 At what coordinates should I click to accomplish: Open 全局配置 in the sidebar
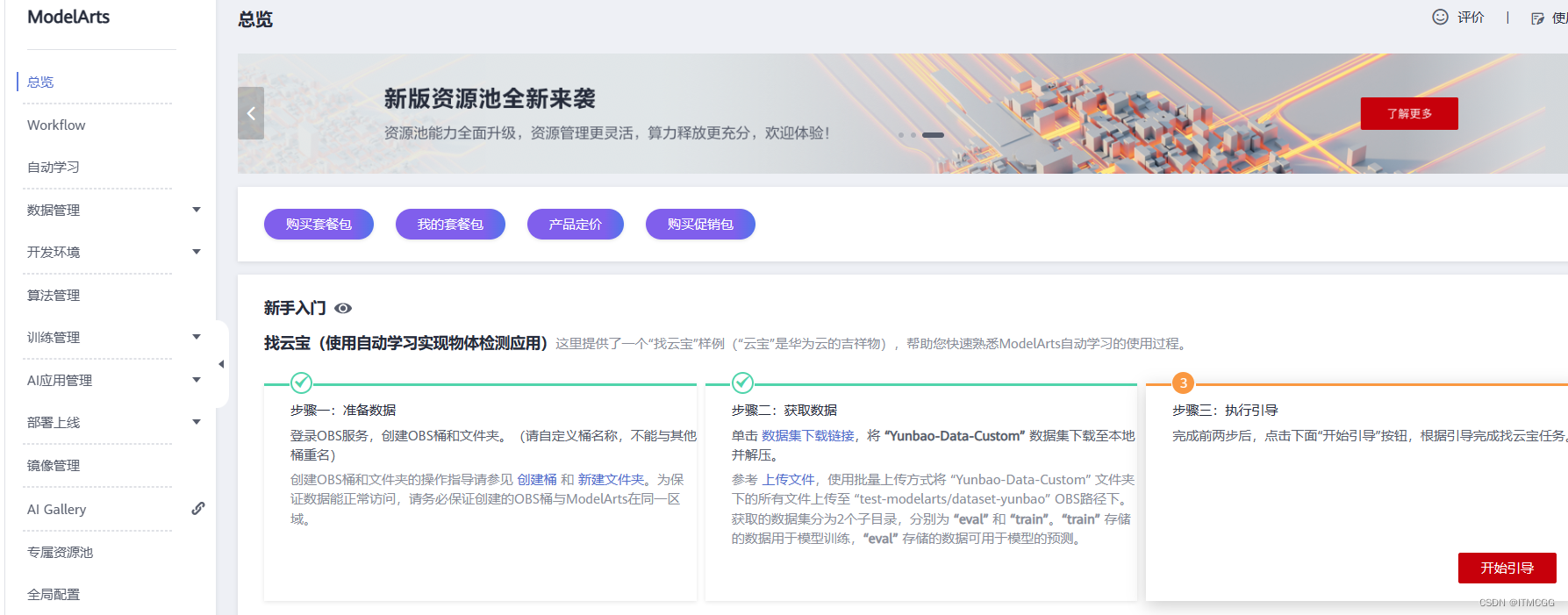click(54, 594)
